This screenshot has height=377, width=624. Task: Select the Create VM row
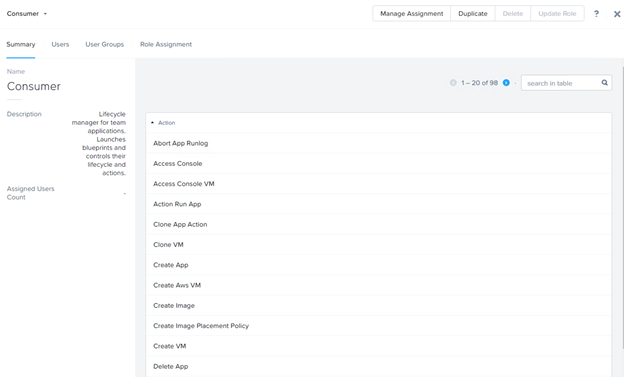[x=378, y=346]
